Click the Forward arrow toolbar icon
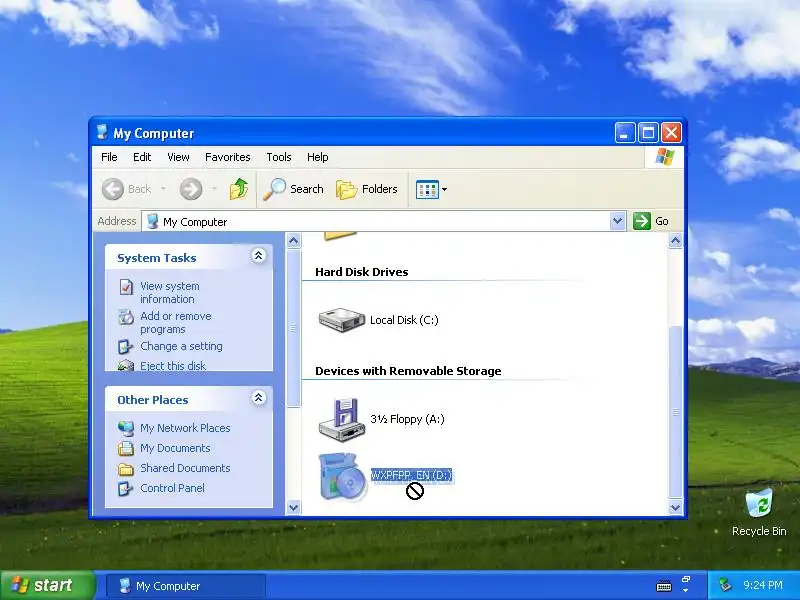 tap(191, 189)
